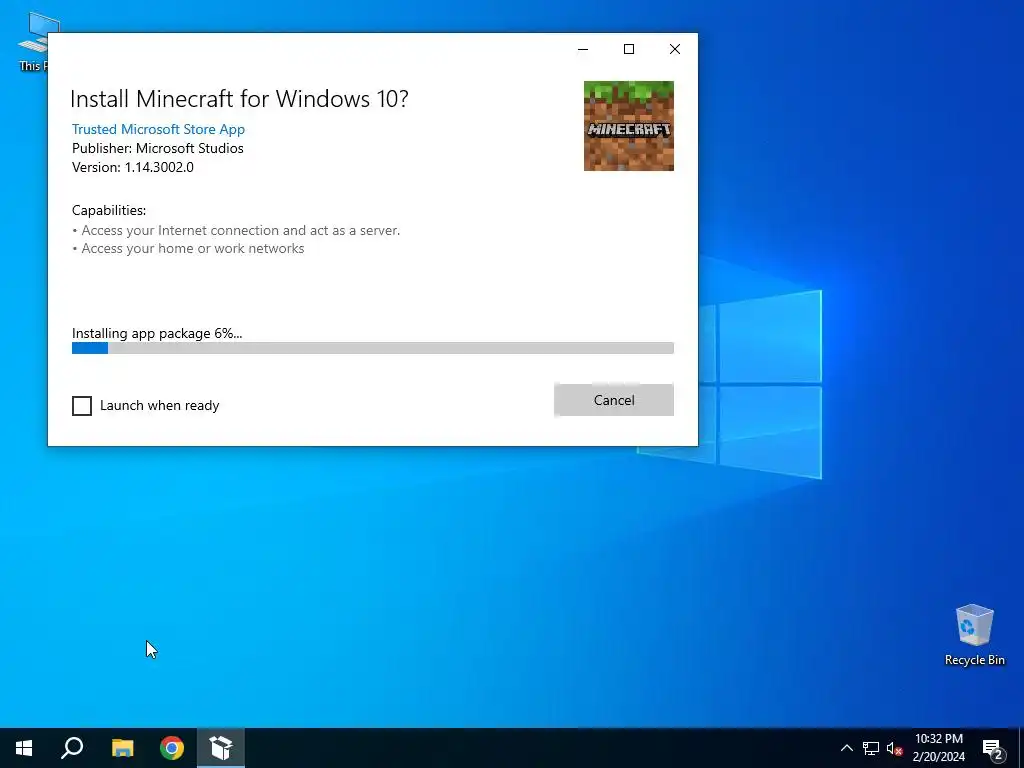Click the muted volume tray icon
Image resolution: width=1024 pixels, height=768 pixels.
[x=894, y=748]
